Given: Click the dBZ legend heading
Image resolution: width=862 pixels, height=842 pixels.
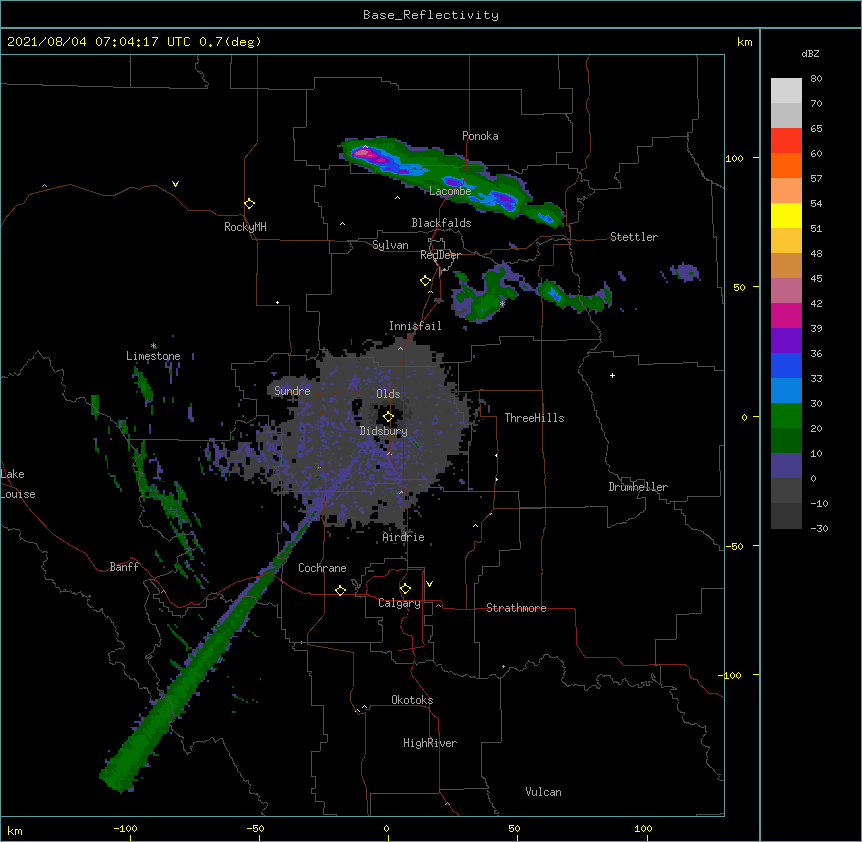Looking at the screenshot, I should pyautogui.click(x=810, y=53).
